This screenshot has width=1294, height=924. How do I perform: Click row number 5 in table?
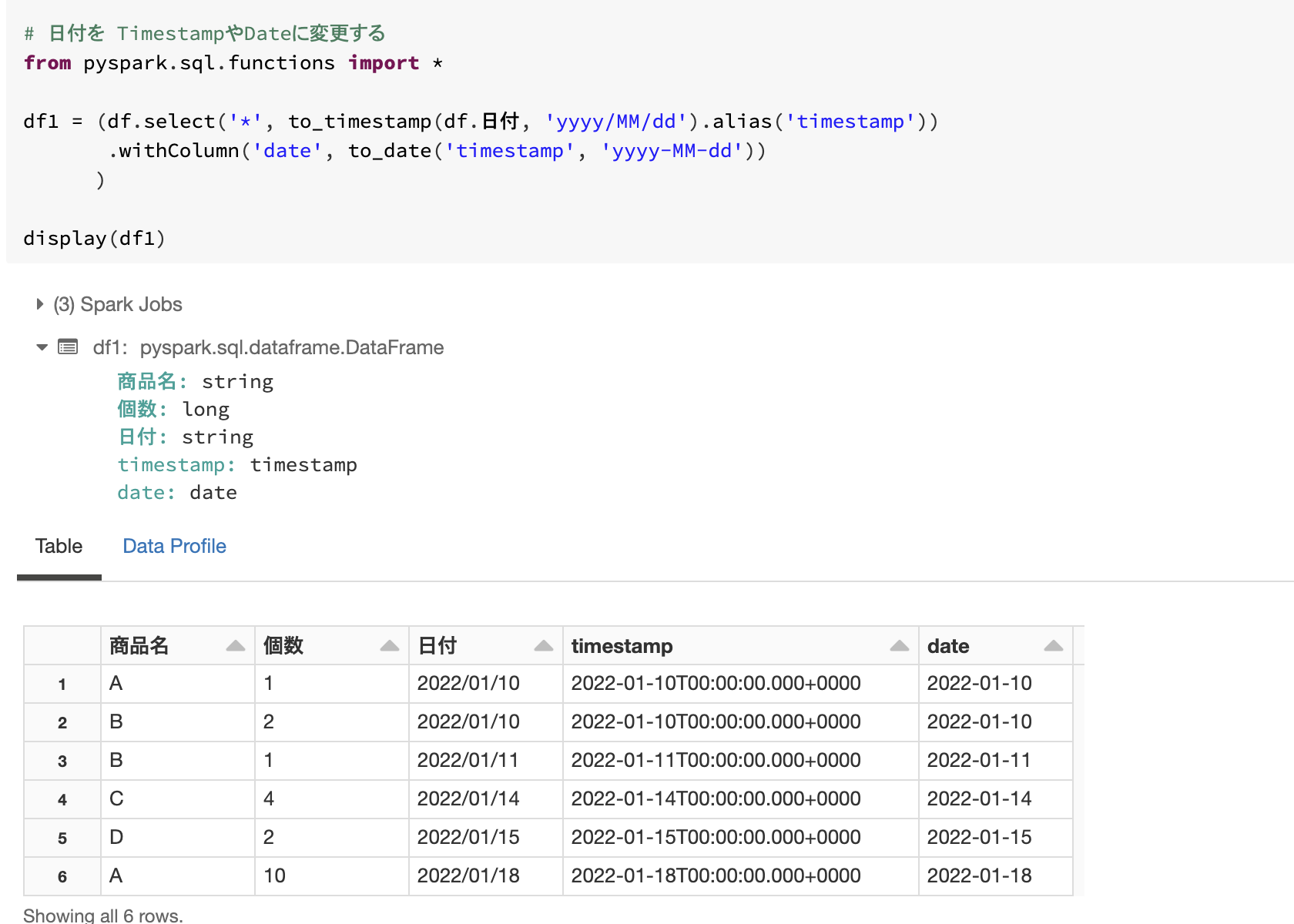(x=62, y=838)
